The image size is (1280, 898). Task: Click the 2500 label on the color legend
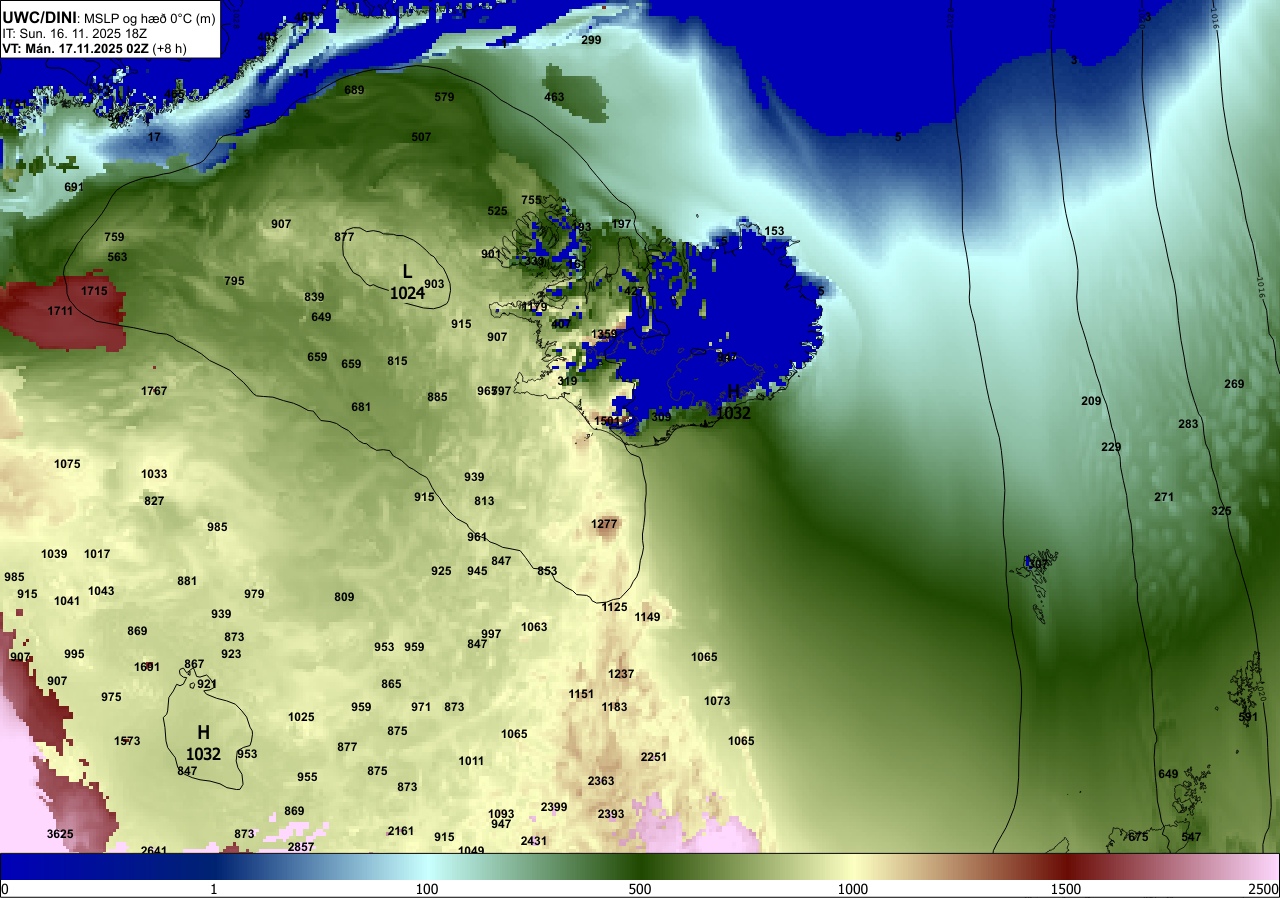point(1263,889)
